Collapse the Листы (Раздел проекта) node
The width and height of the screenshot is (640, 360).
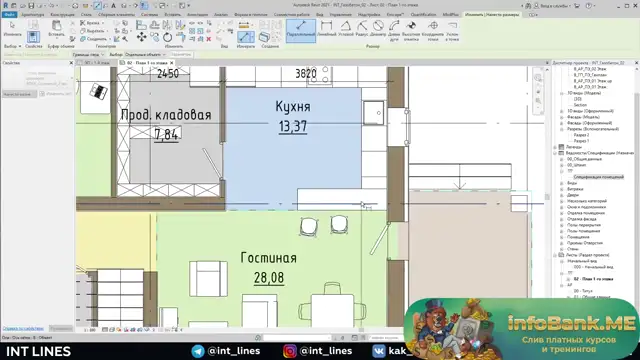coord(555,255)
